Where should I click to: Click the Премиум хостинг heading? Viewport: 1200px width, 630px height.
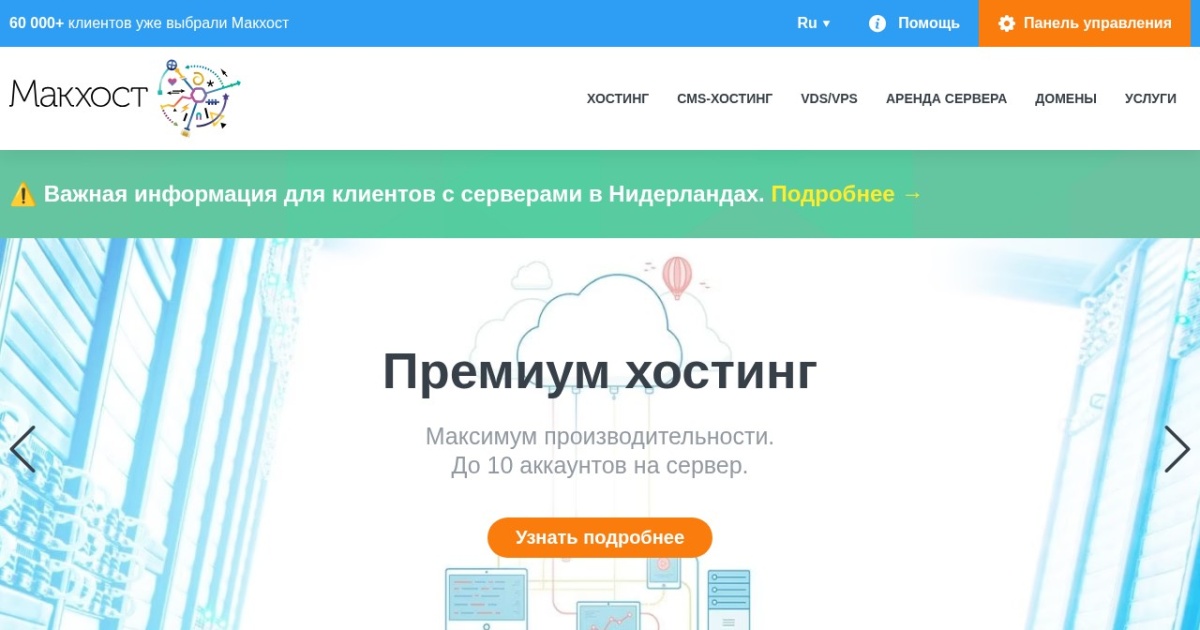click(600, 371)
